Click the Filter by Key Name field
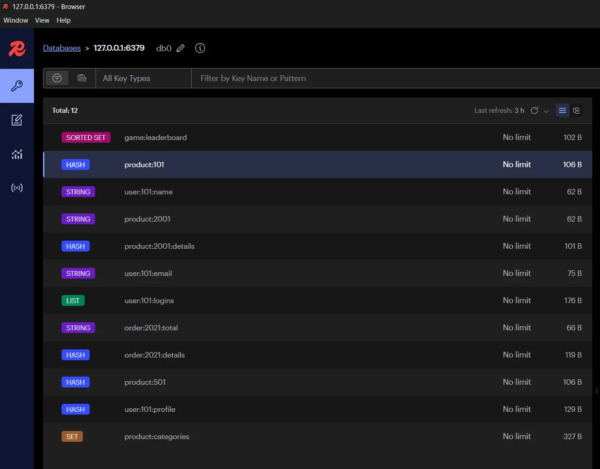600x469 pixels. pyautogui.click(x=390, y=78)
